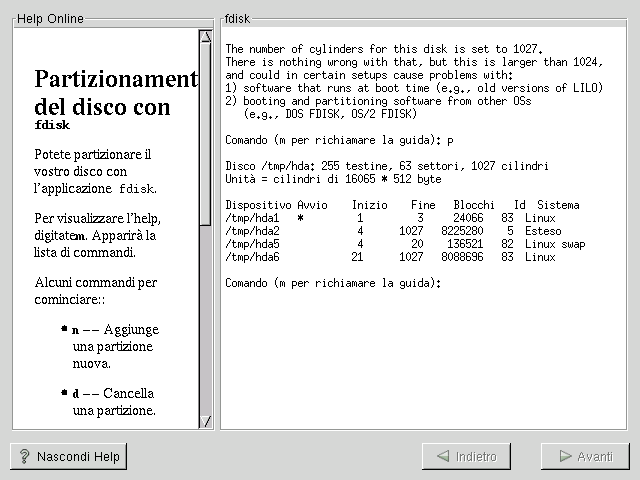Hide the help panel with Nascondi Help
This screenshot has height=480, width=640.
pos(68,457)
